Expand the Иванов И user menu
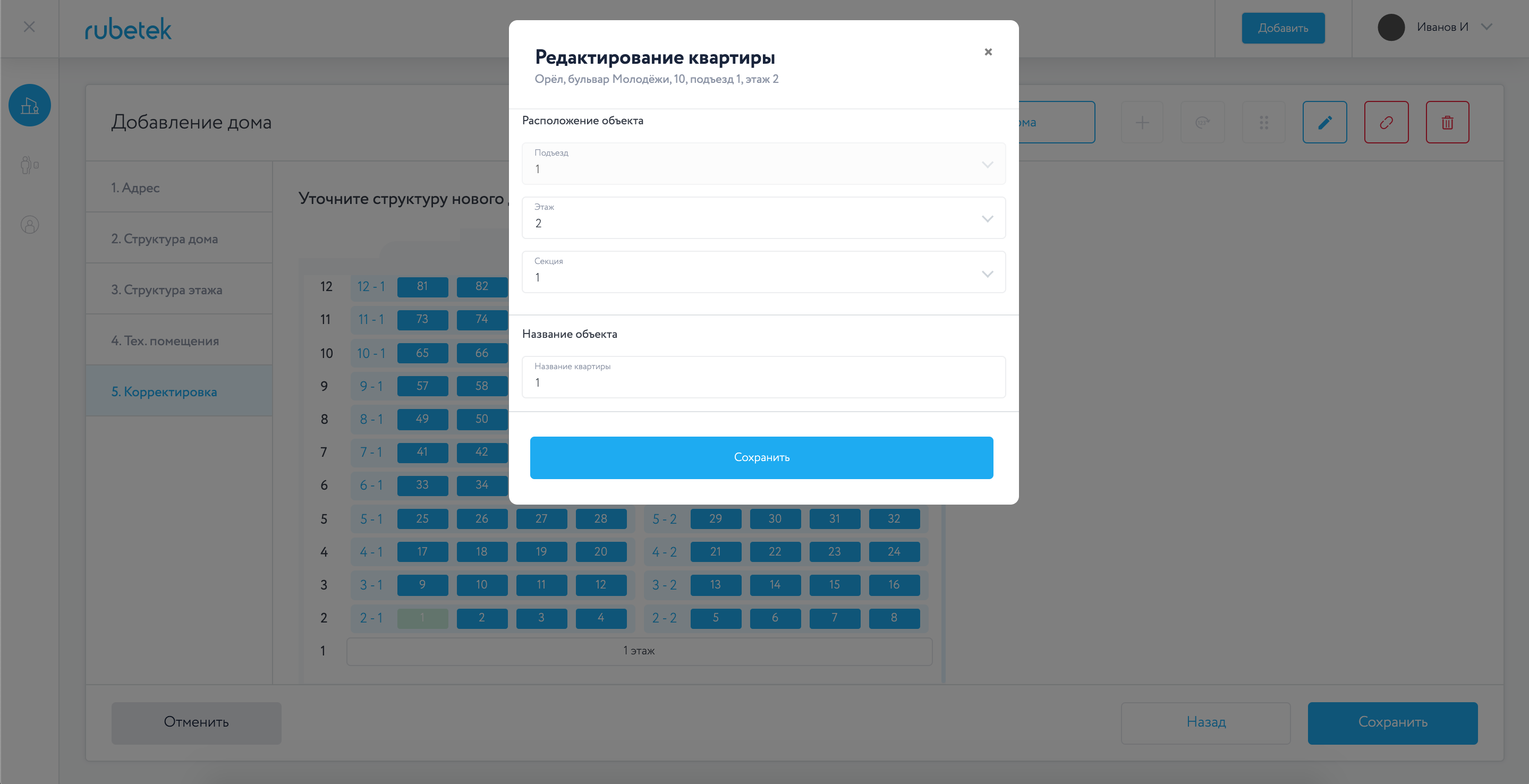This screenshot has width=1529, height=784. click(1486, 27)
